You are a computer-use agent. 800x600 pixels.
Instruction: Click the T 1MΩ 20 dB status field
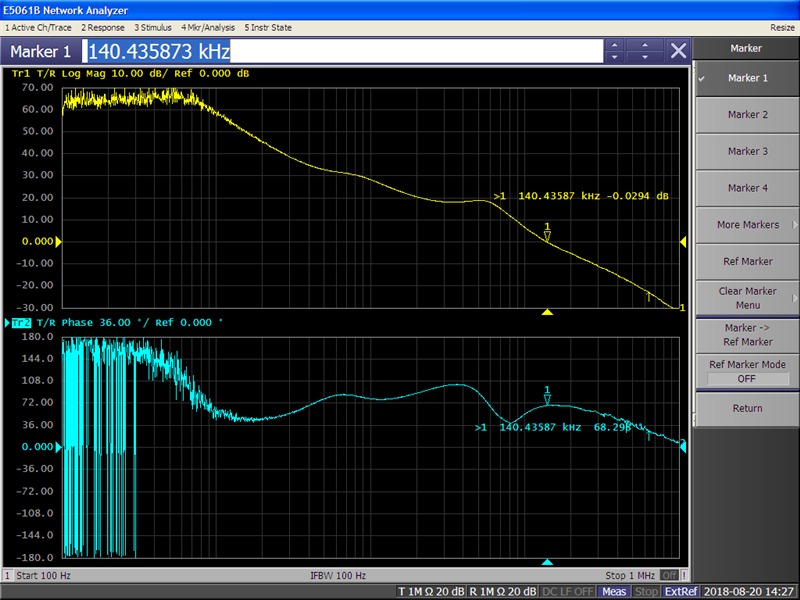point(431,592)
